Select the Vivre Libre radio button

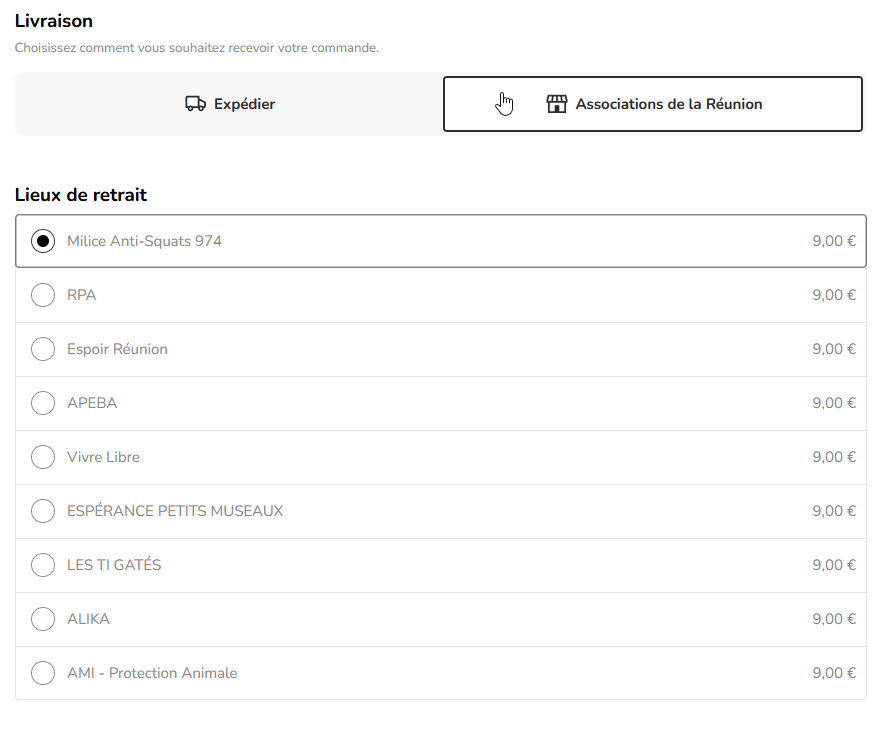pos(43,457)
